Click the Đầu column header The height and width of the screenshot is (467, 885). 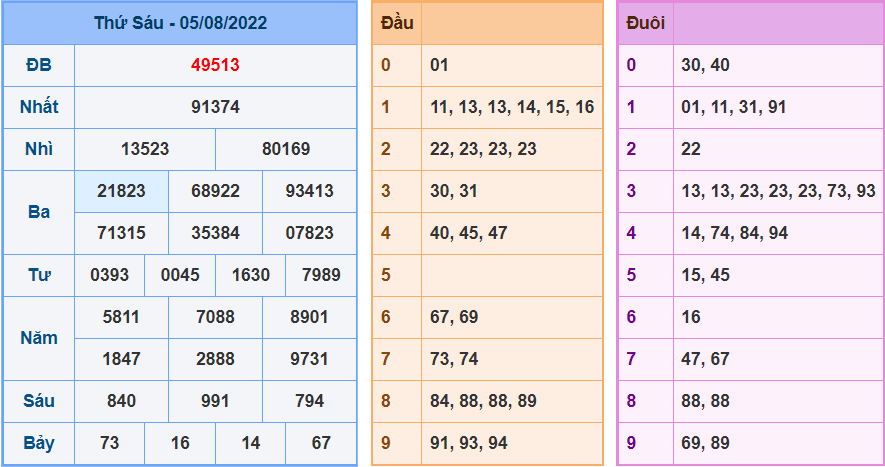click(397, 23)
